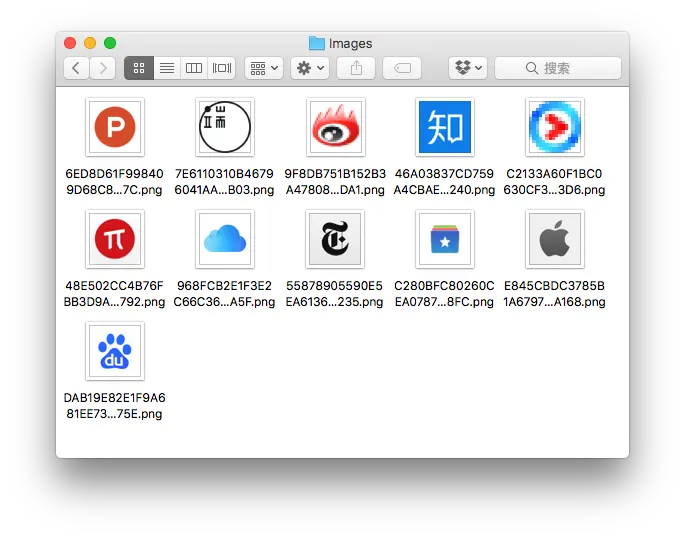The width and height of the screenshot is (685, 538).
Task: Click file name 55878905590E5 EA6136...235.png
Action: pyautogui.click(x=334, y=293)
